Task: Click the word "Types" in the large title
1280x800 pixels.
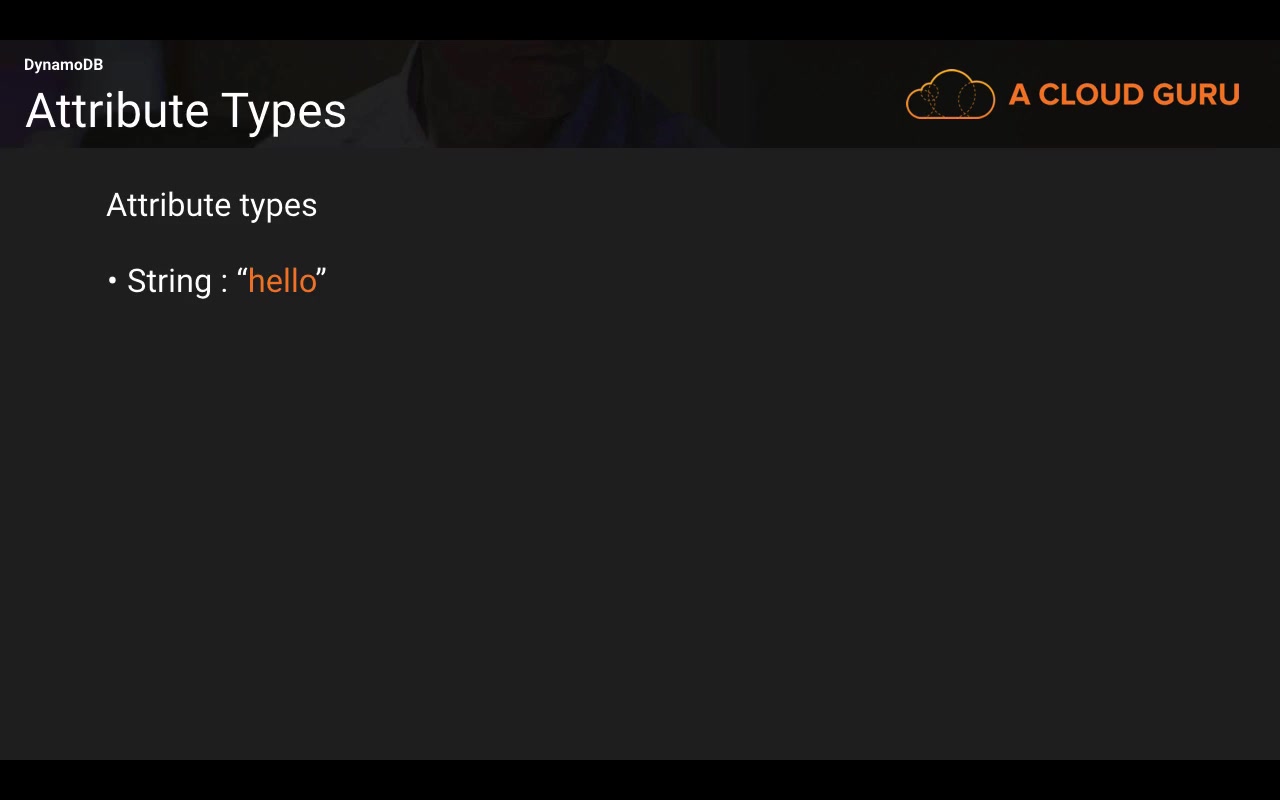Action: click(284, 111)
